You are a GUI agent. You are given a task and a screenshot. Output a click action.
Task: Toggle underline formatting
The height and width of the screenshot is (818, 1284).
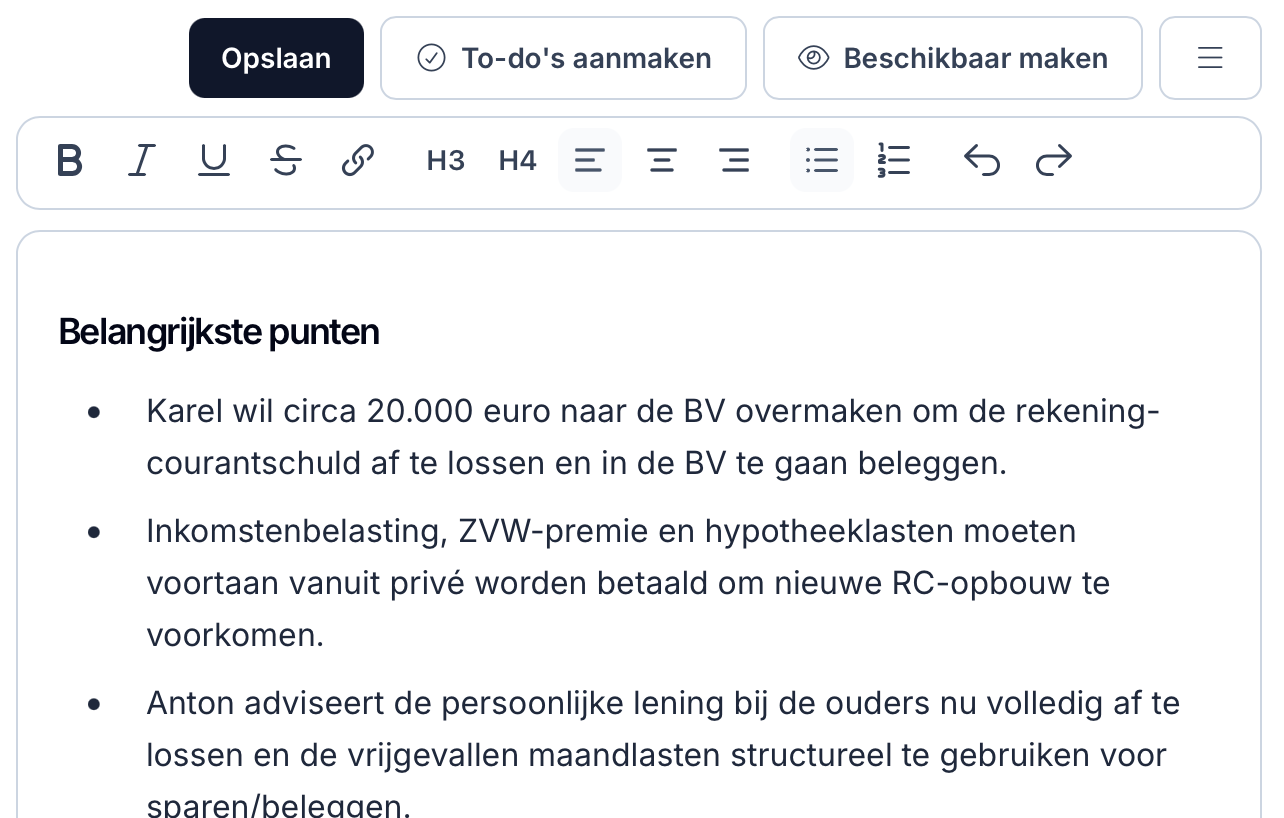(214, 160)
